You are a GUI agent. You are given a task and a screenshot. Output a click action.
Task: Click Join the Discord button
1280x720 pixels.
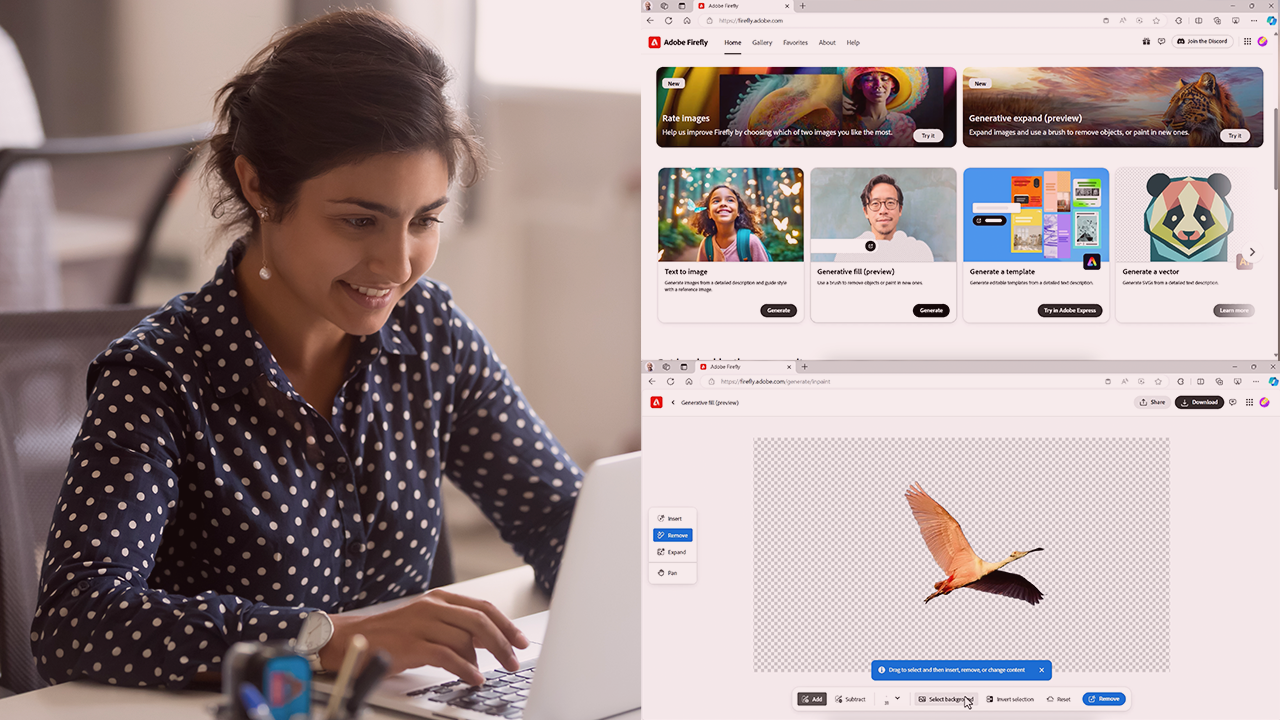click(x=1201, y=42)
